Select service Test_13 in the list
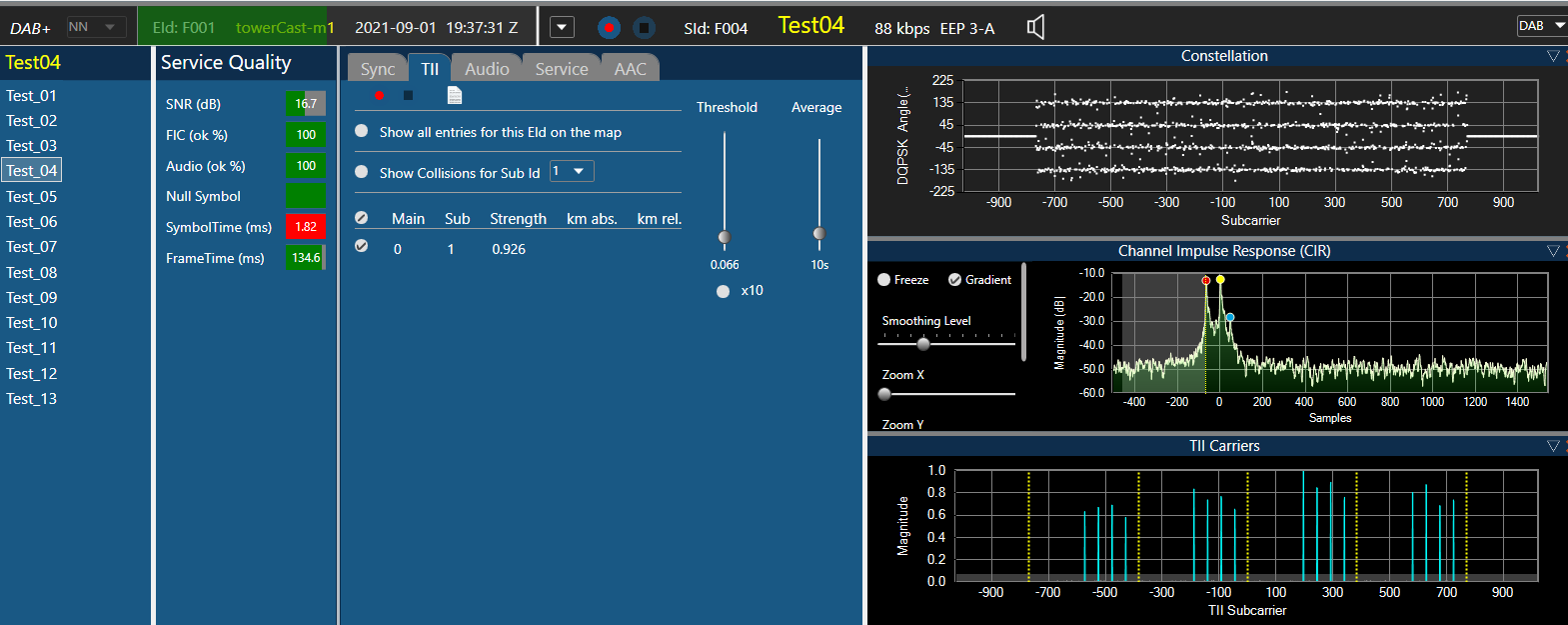This screenshot has width=1568, height=625. pyautogui.click(x=31, y=399)
